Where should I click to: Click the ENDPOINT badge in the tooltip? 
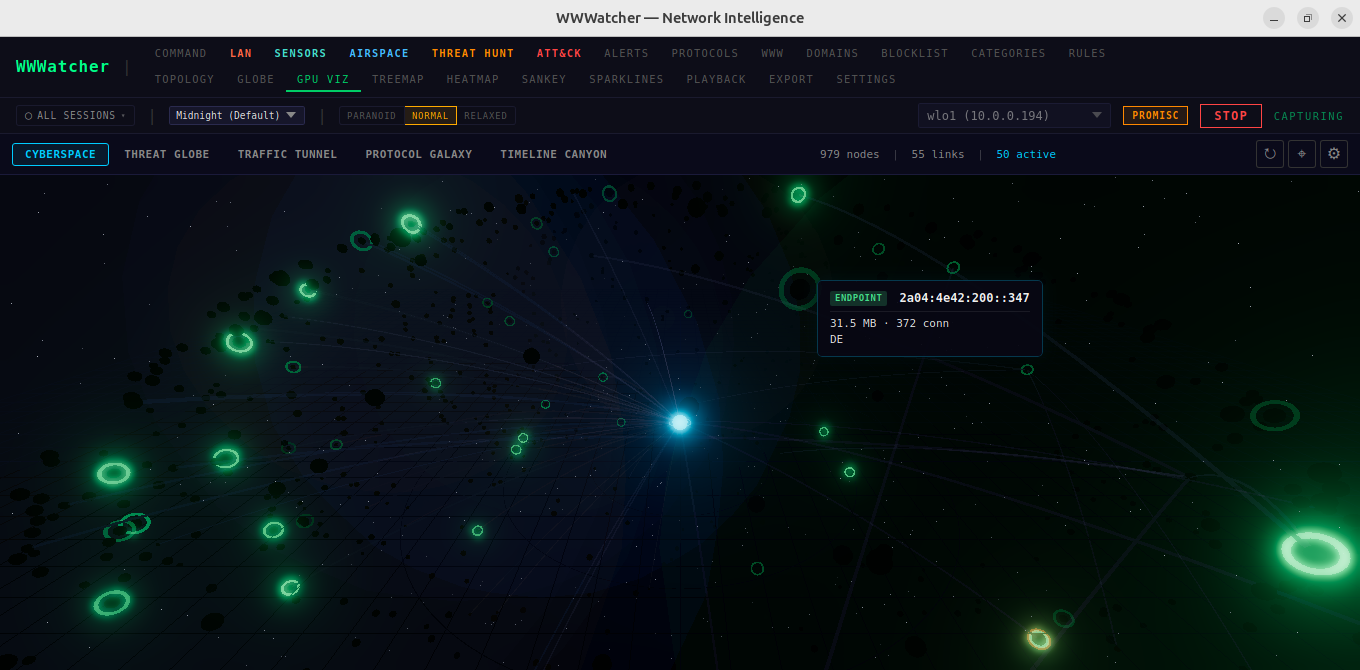click(859, 298)
